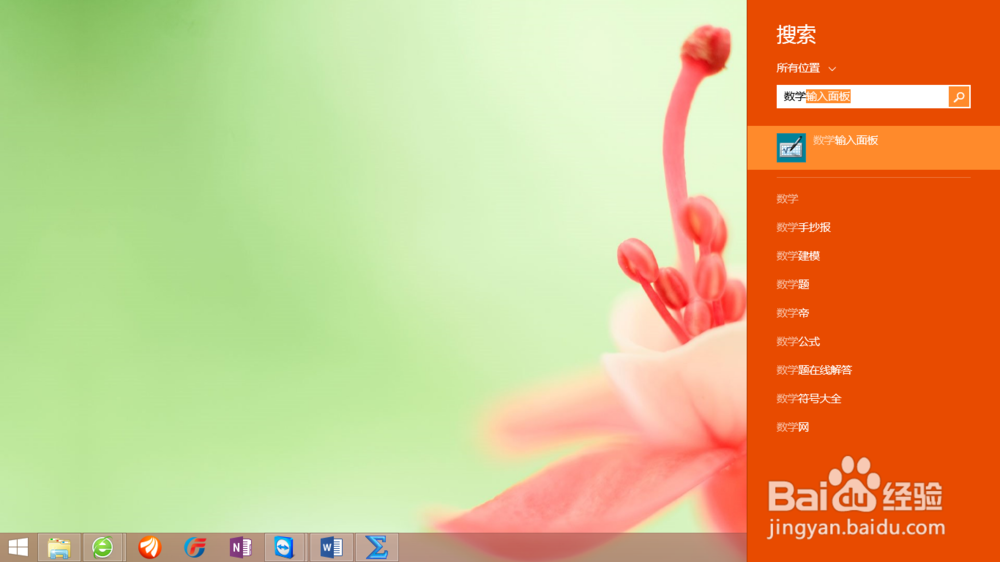Open File Explorer from the taskbar
Screen dimensions: 1000x562
(59, 547)
